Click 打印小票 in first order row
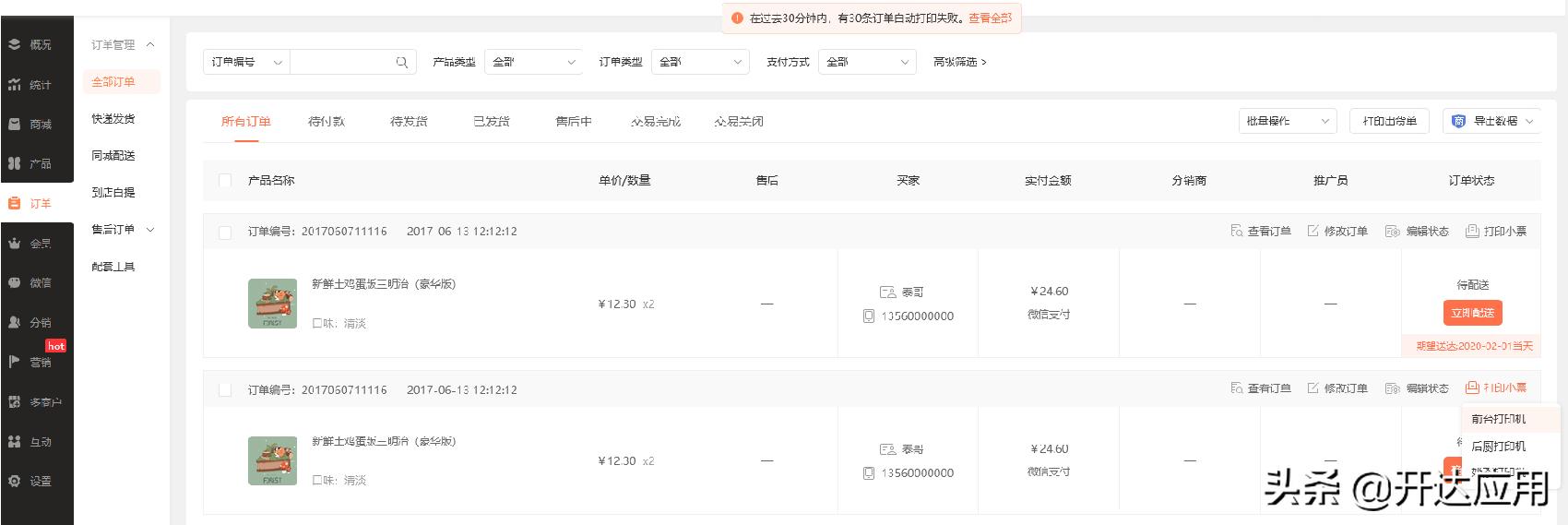 (1496, 231)
